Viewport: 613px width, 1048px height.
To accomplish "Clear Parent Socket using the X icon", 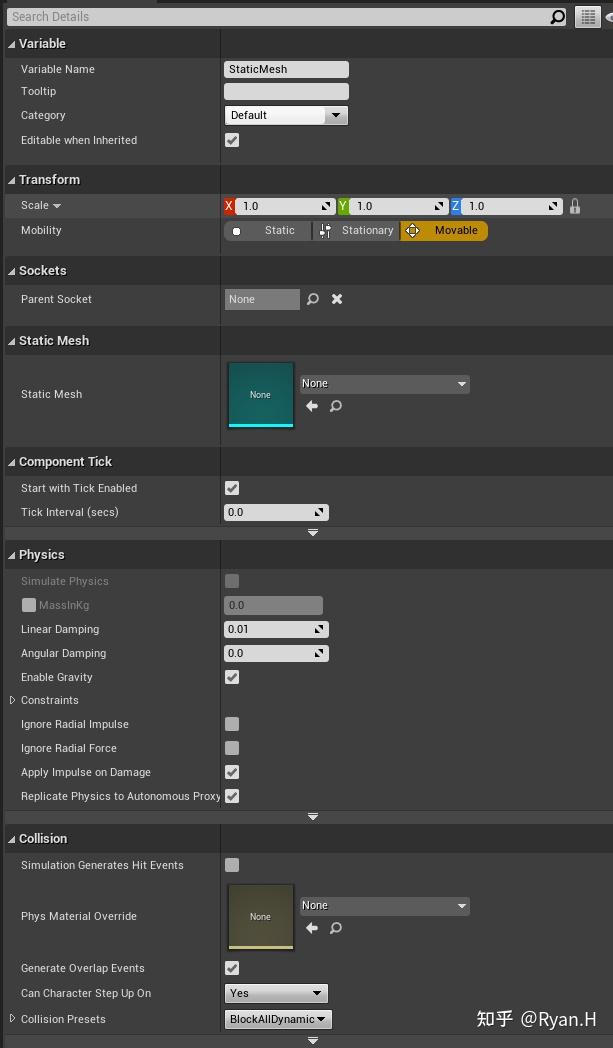I will (x=337, y=299).
